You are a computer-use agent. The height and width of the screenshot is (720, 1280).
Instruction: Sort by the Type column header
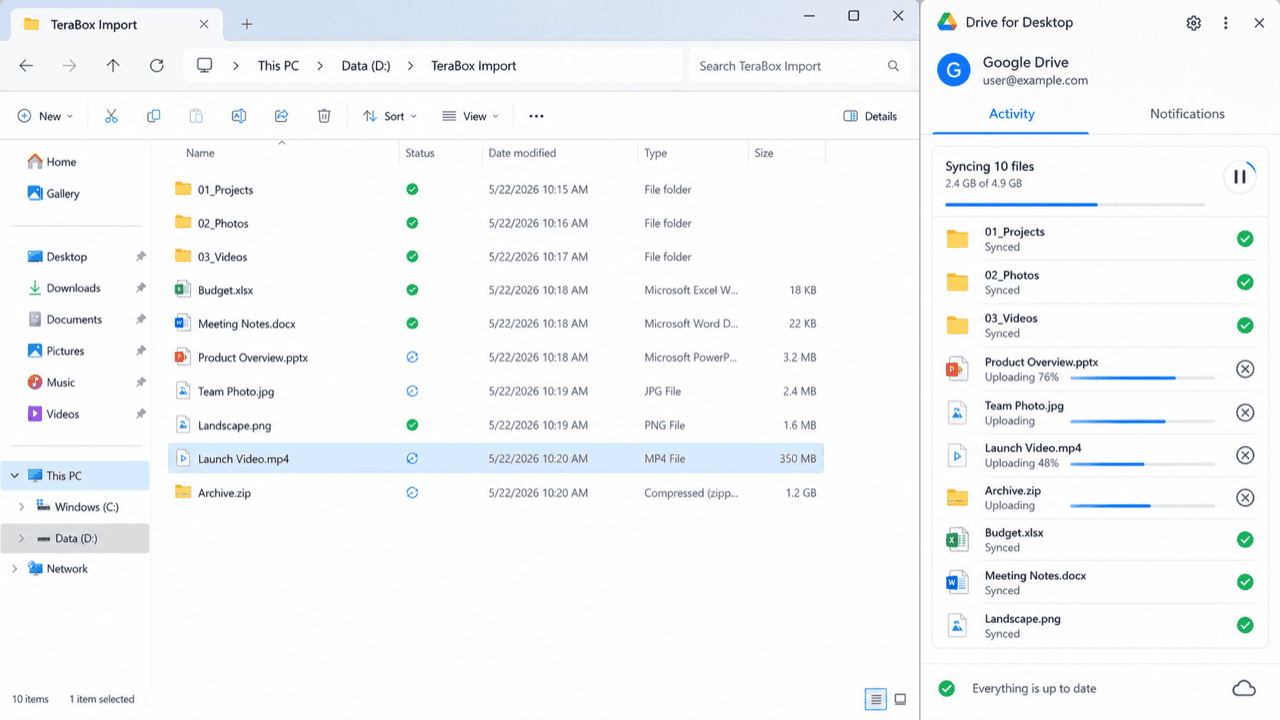[x=656, y=153]
